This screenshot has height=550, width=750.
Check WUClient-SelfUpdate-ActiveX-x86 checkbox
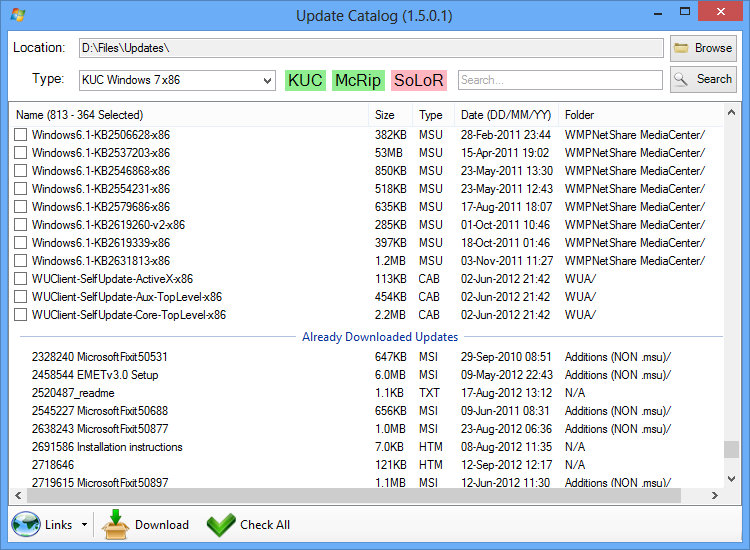(20, 279)
